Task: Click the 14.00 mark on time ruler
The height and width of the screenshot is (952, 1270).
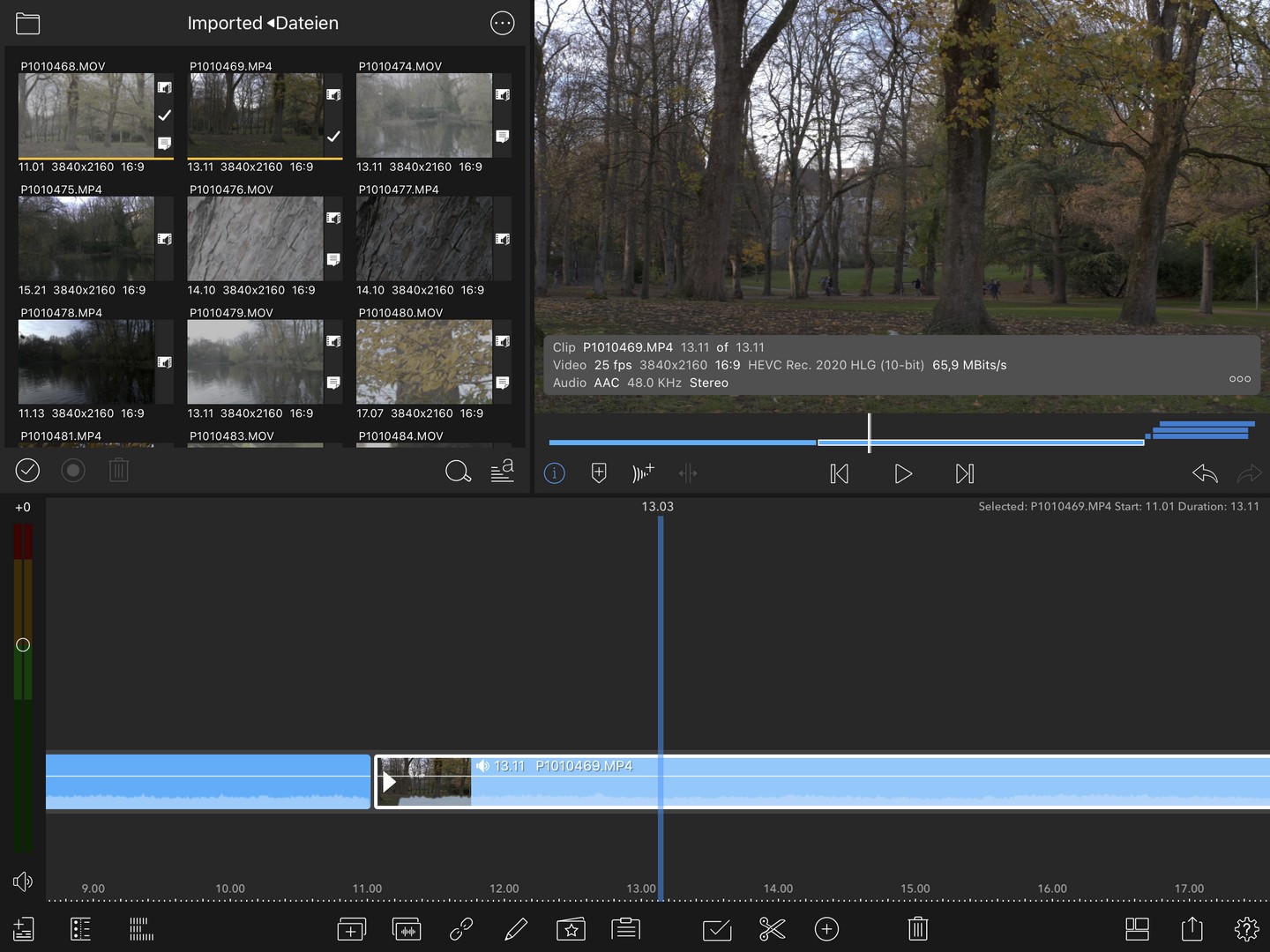Action: pyautogui.click(x=778, y=889)
